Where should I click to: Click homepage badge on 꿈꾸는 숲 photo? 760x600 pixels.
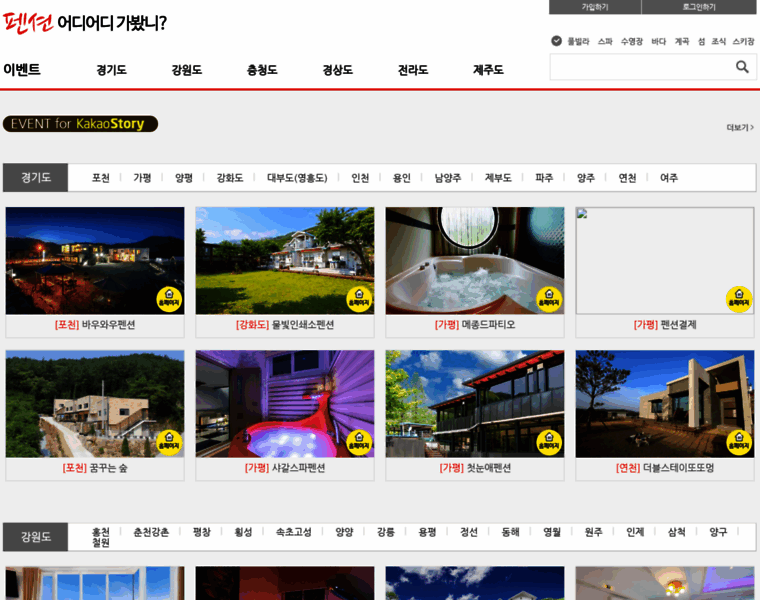(169, 442)
